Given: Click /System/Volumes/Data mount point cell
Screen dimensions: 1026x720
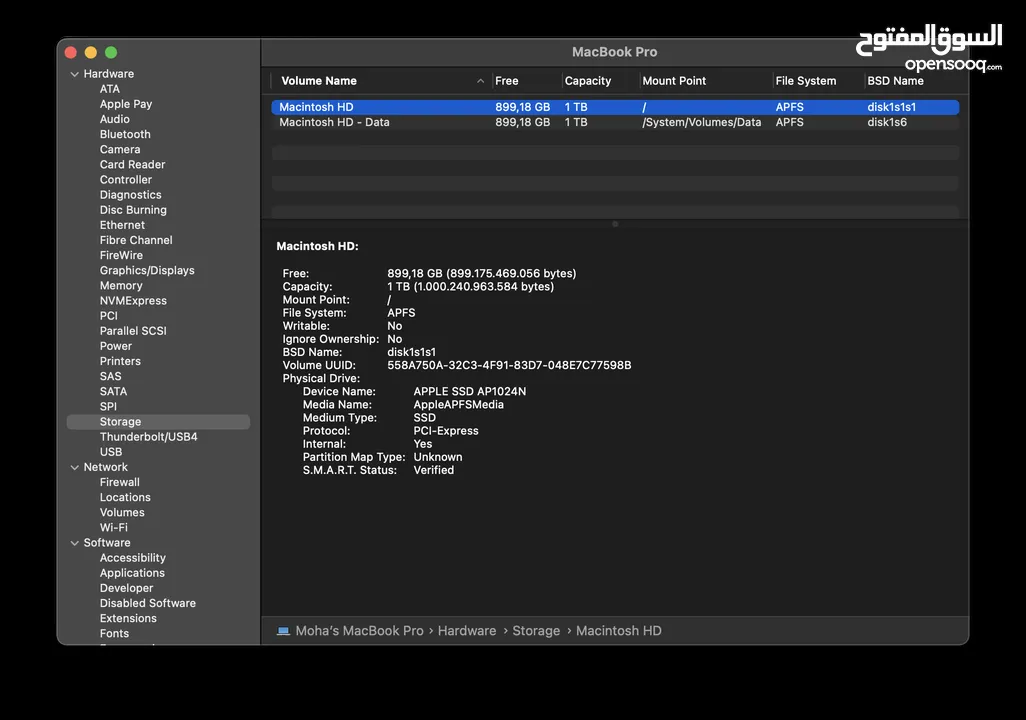Looking at the screenshot, I should pos(701,122).
